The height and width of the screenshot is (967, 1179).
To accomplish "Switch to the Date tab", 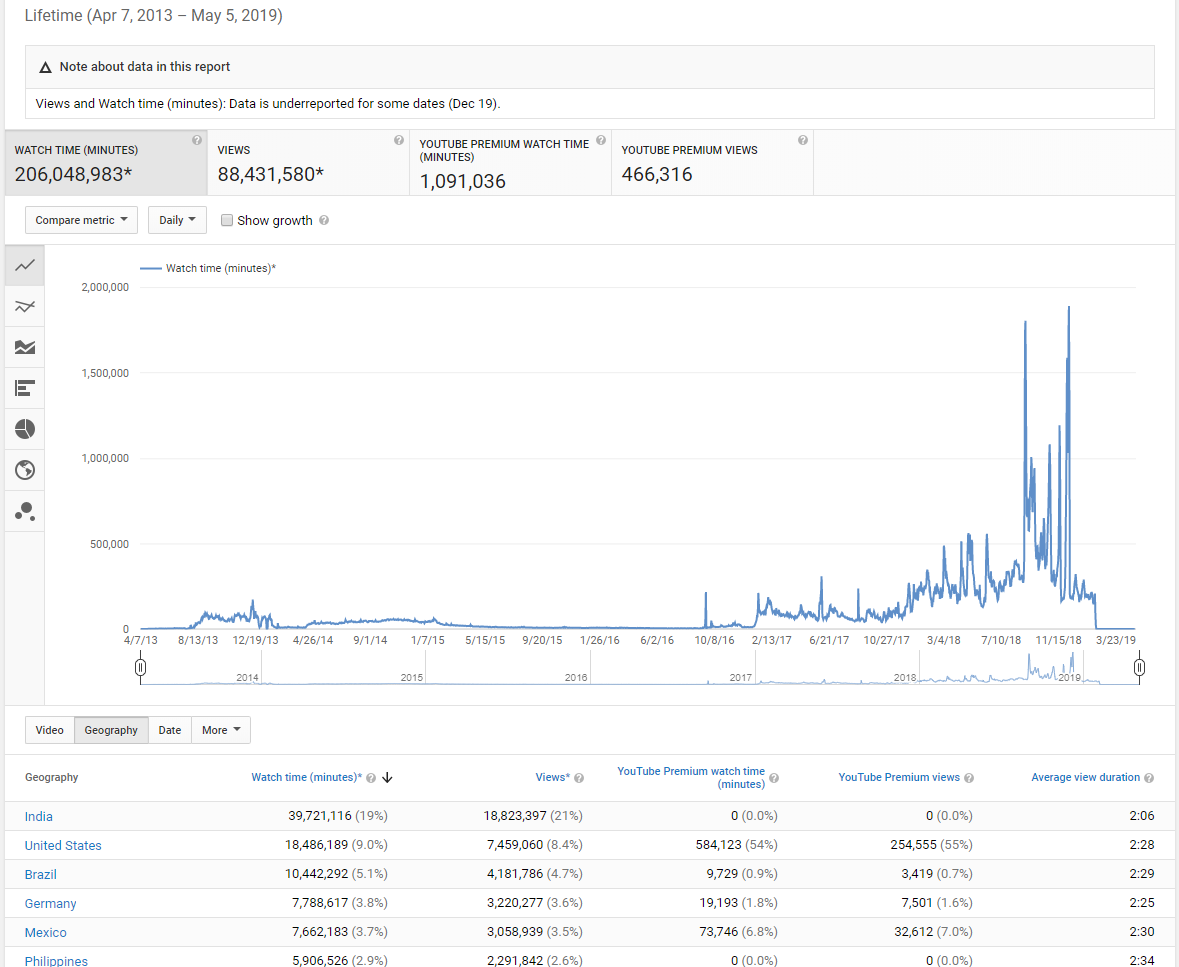I will pyautogui.click(x=170, y=730).
